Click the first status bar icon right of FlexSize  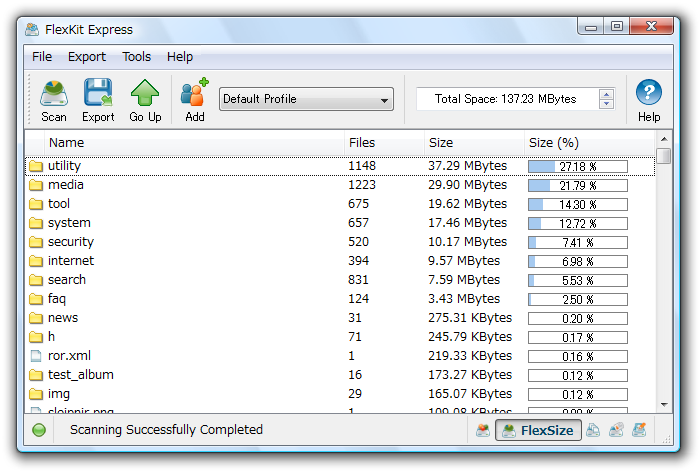pyautogui.click(x=593, y=430)
